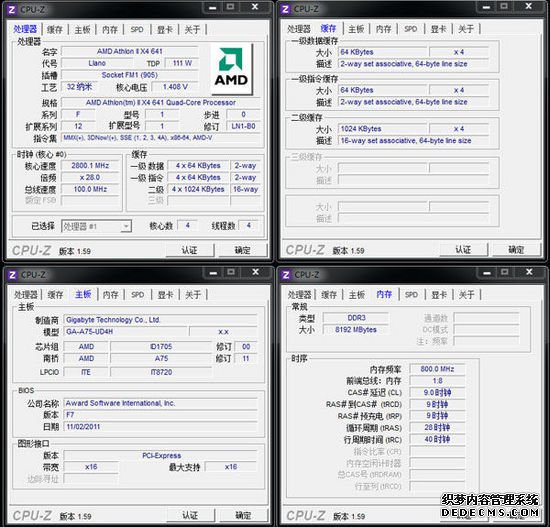Click the 线程数 value field
The width and height of the screenshot is (550, 527).
click(248, 226)
